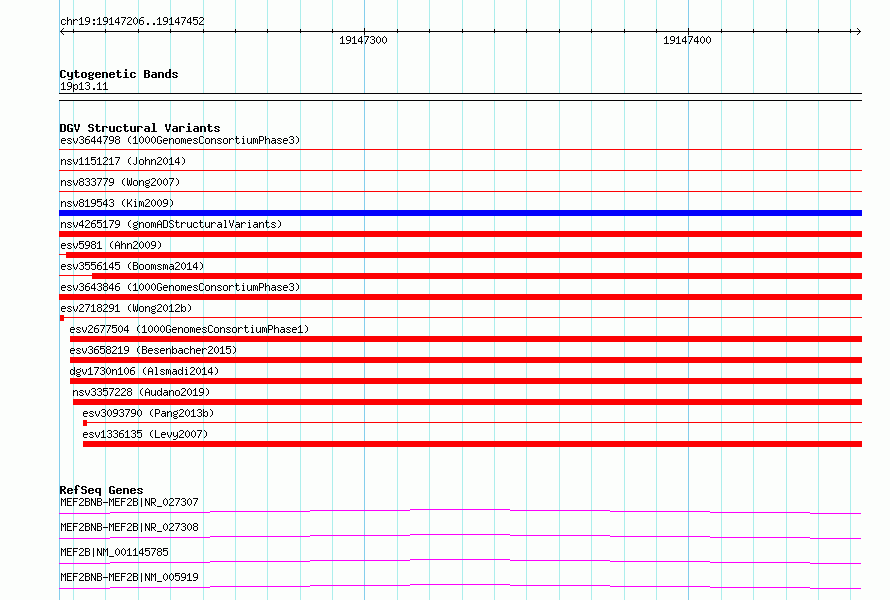Open variant dgv1730n106 (Alsmadi2014)
Viewport: 890px width, 600px height.
144,371
